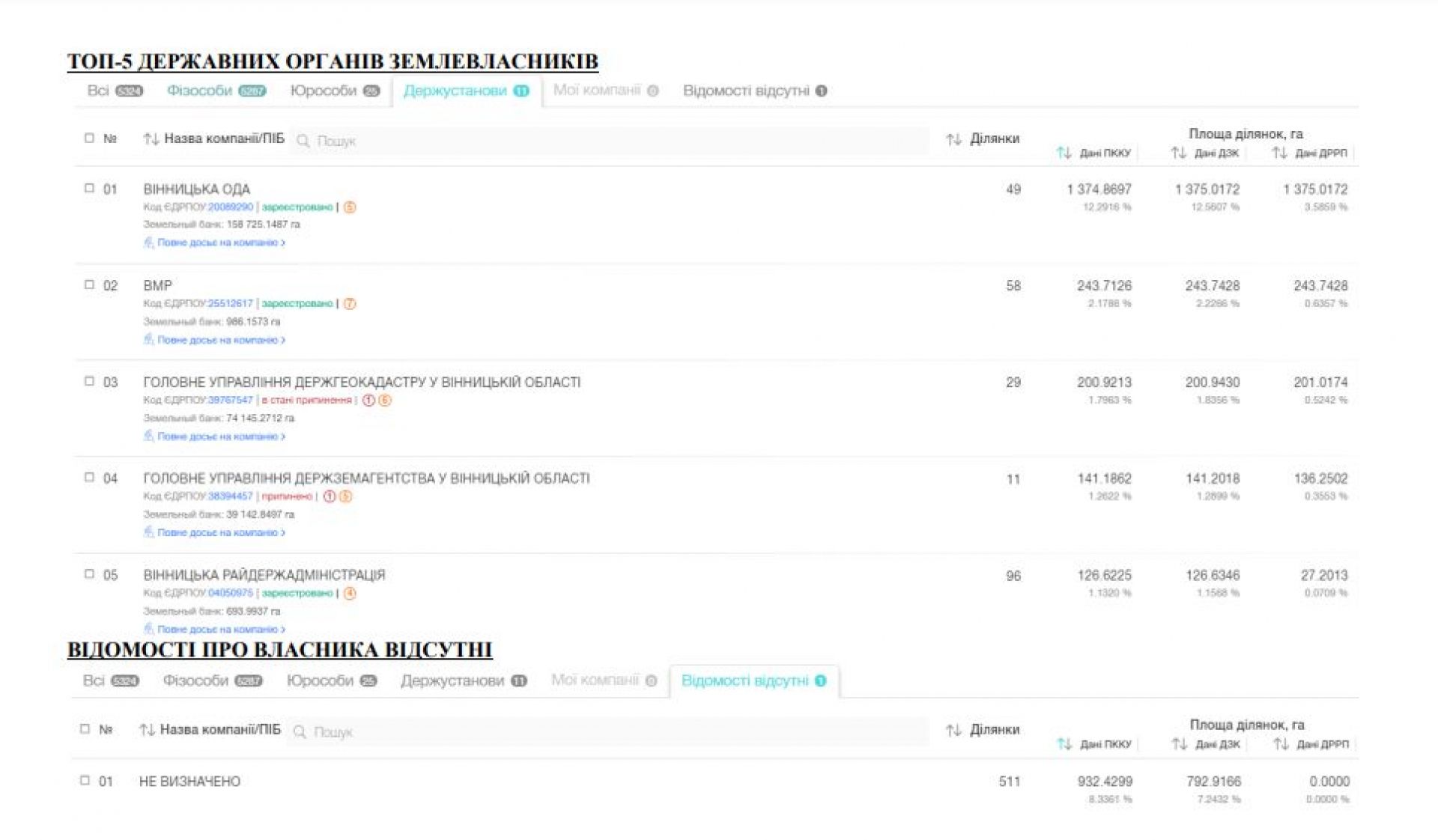1438x840 pixels.
Task: Click the orange badge 5 for ВІННИЦЬКА ОДА
Action: tap(349, 207)
